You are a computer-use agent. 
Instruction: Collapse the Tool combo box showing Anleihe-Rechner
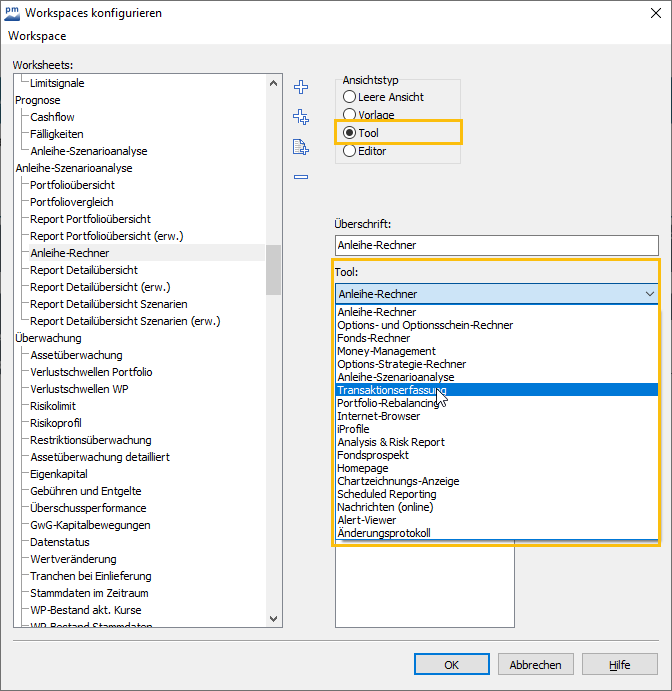click(650, 294)
